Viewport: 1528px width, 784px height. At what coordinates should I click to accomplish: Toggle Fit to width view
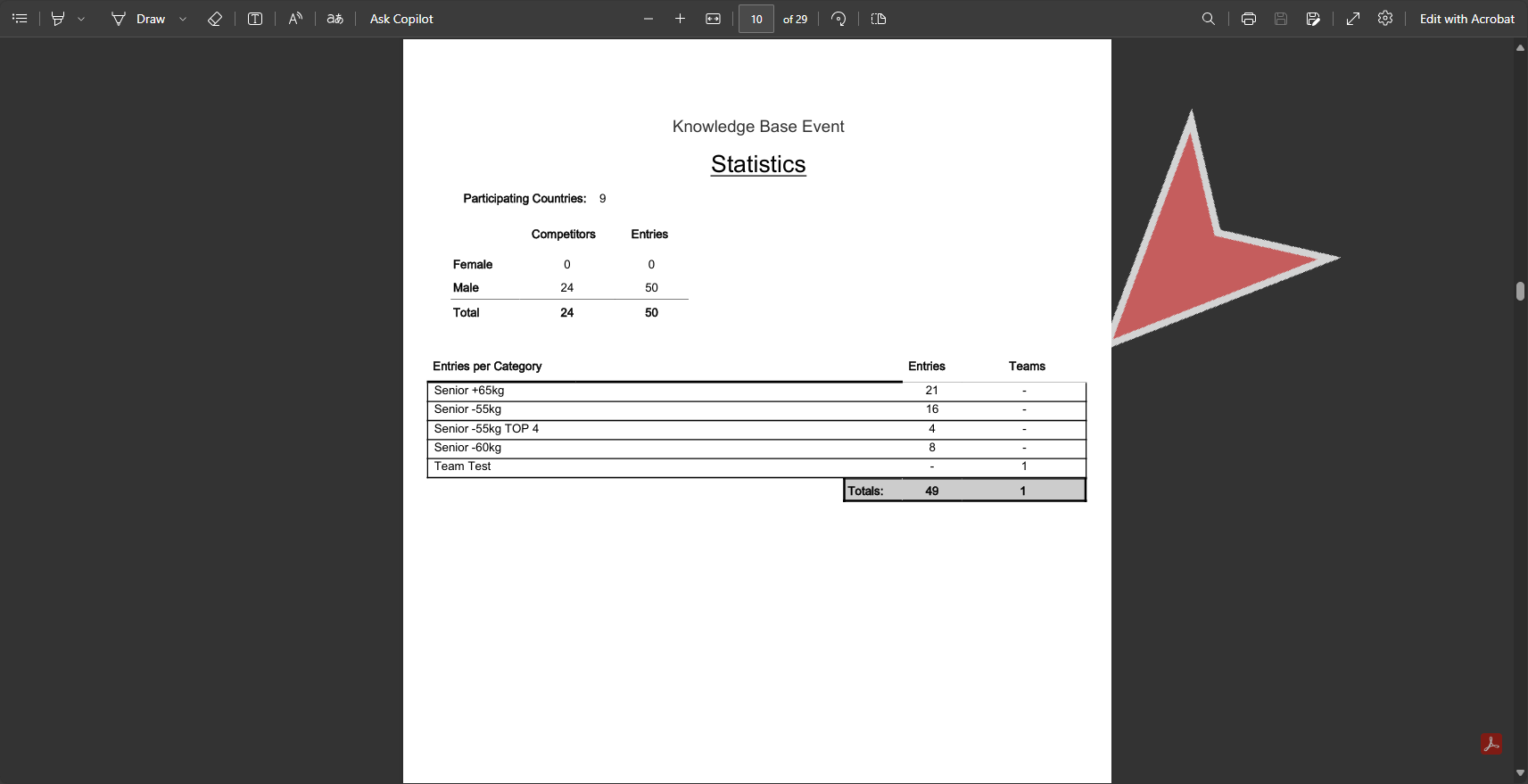point(713,19)
